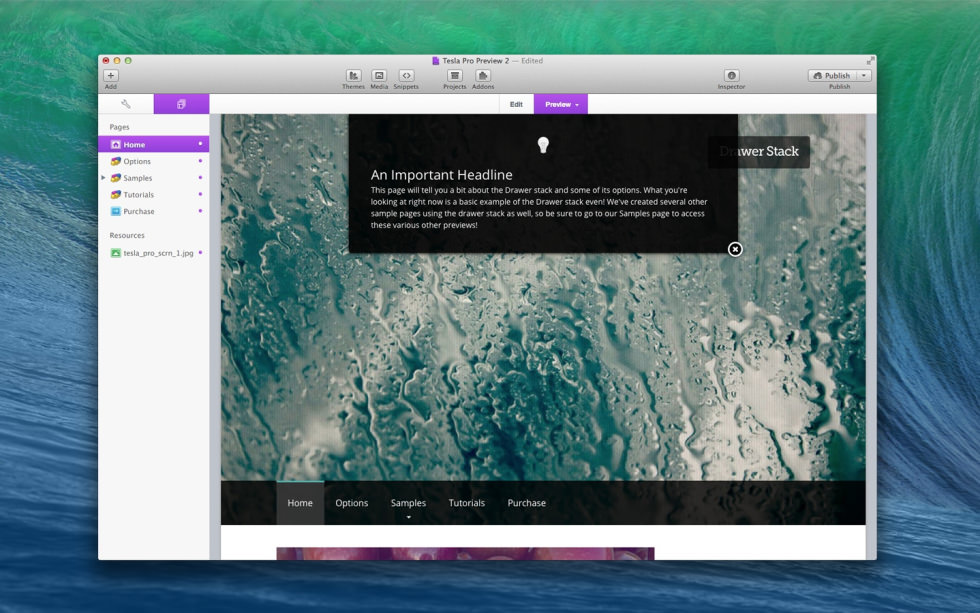Click the Purchase page icon

point(116,212)
